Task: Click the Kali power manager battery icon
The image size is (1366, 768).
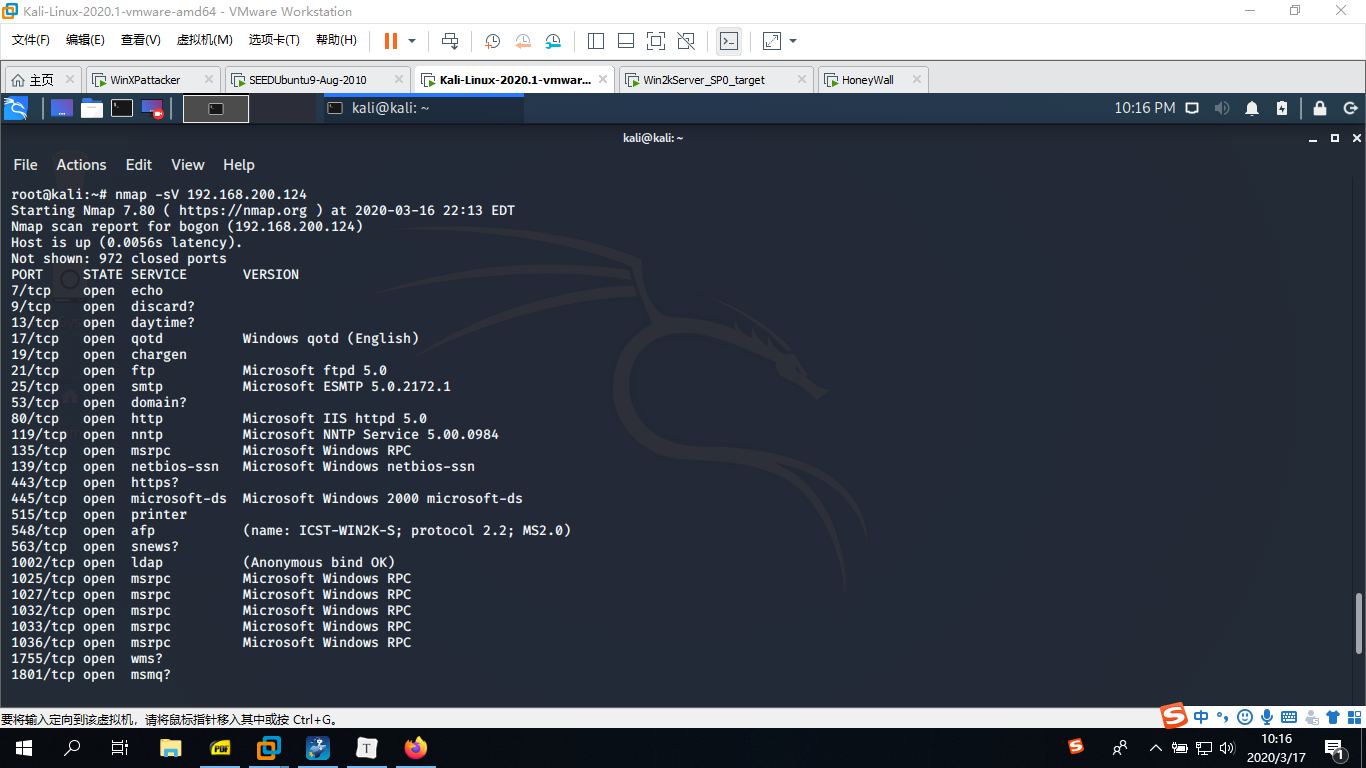Action: (1282, 108)
